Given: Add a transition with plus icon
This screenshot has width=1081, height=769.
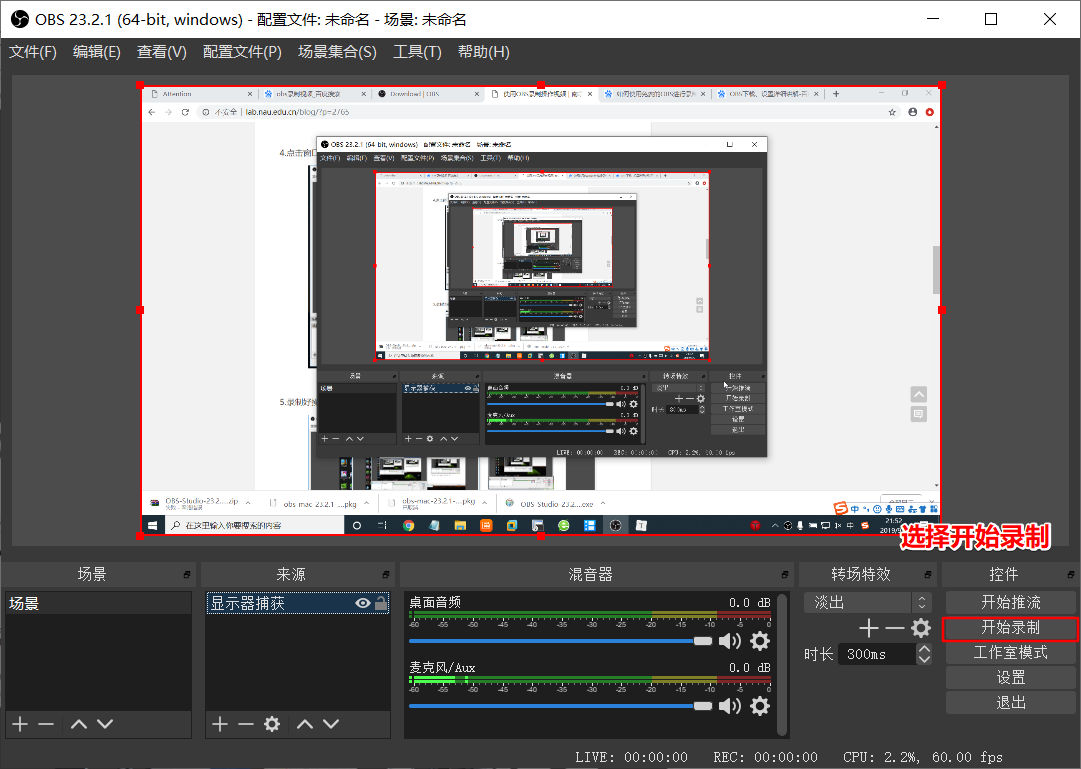Looking at the screenshot, I should tap(869, 628).
